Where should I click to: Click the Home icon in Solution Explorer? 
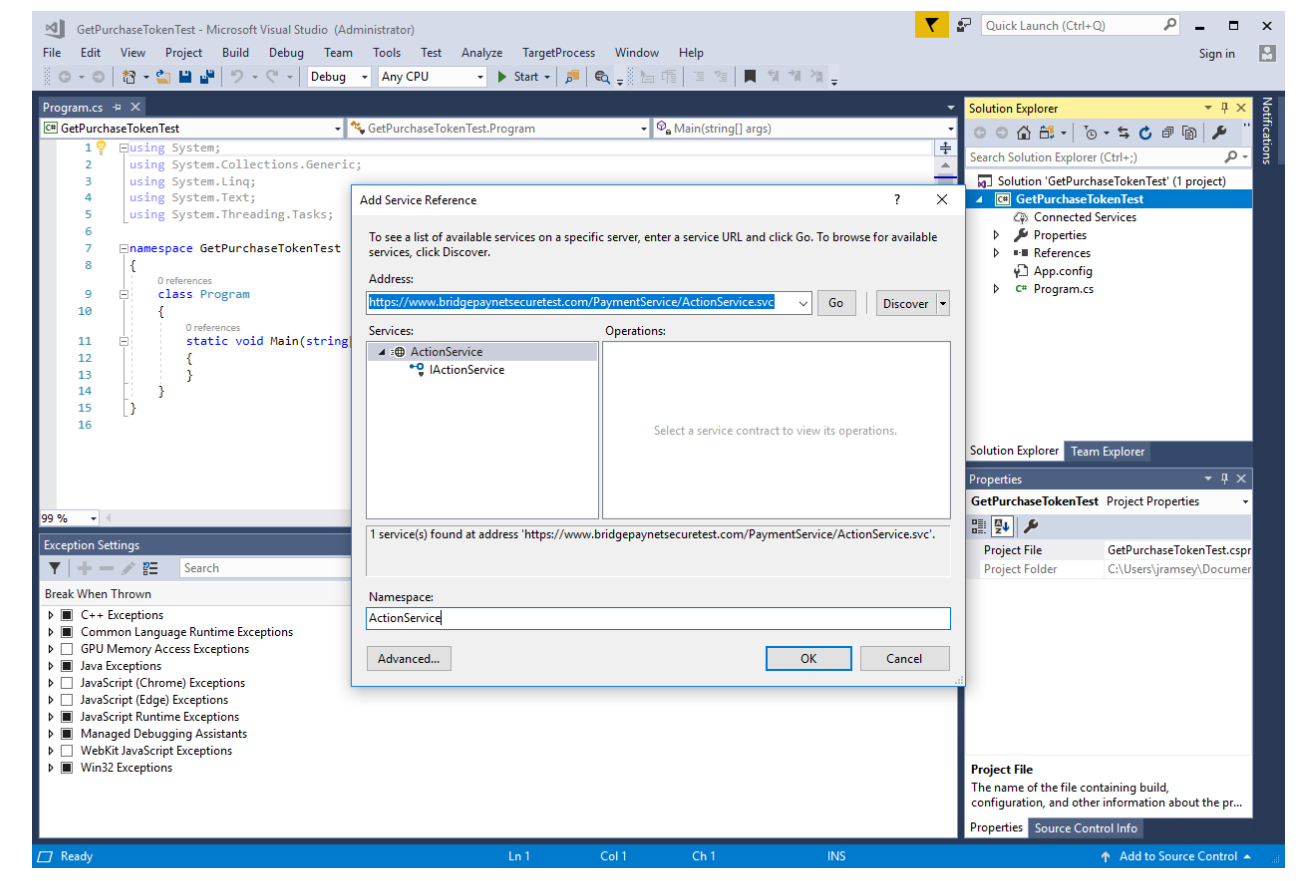point(1023,133)
